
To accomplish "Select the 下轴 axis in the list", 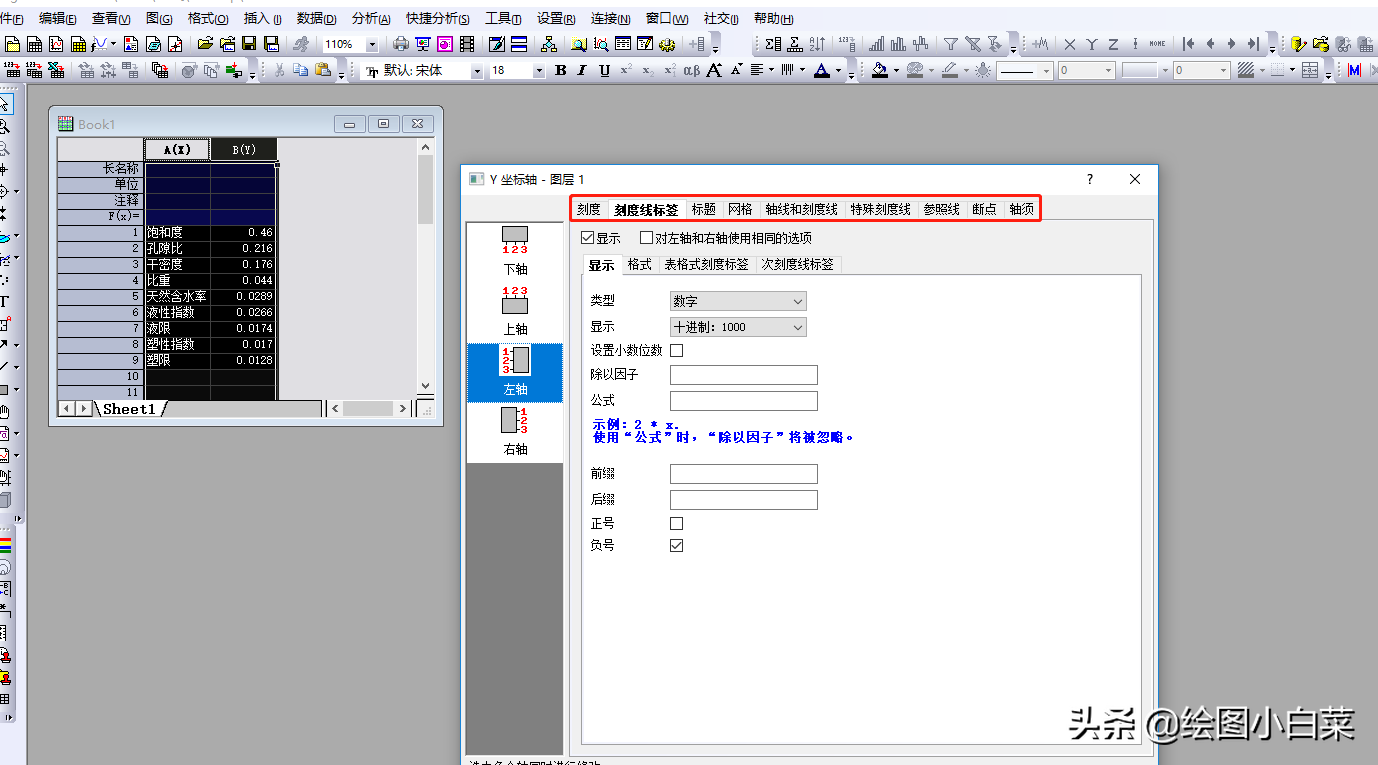I will tap(515, 251).
